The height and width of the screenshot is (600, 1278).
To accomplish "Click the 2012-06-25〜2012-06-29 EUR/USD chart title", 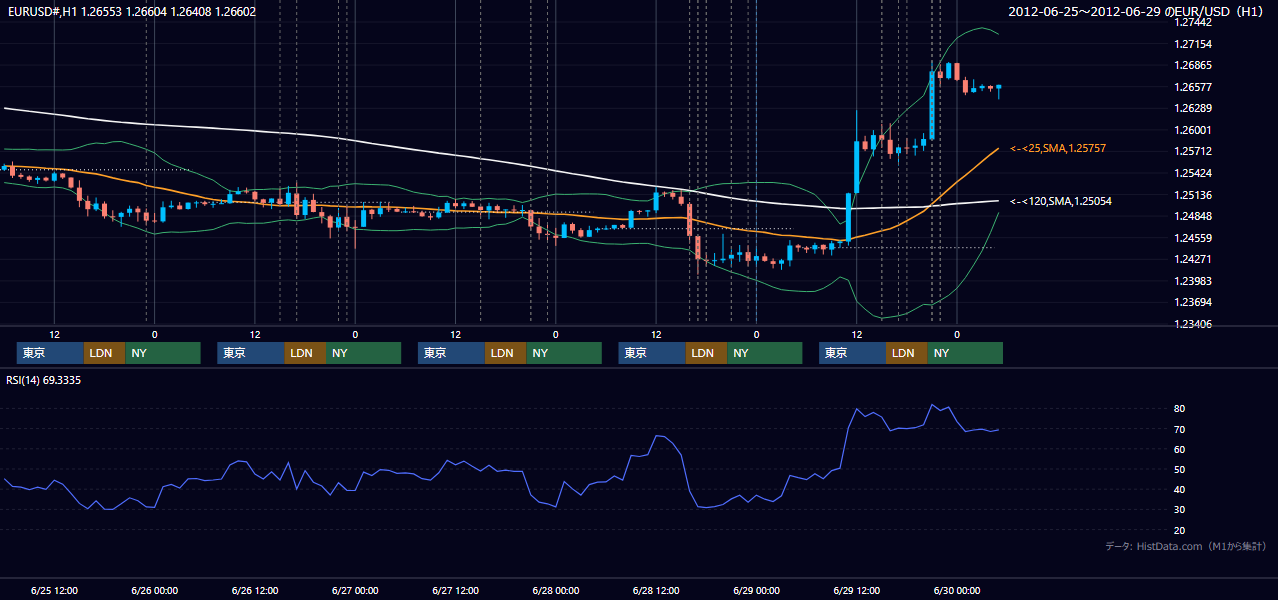I will pyautogui.click(x=1137, y=12).
